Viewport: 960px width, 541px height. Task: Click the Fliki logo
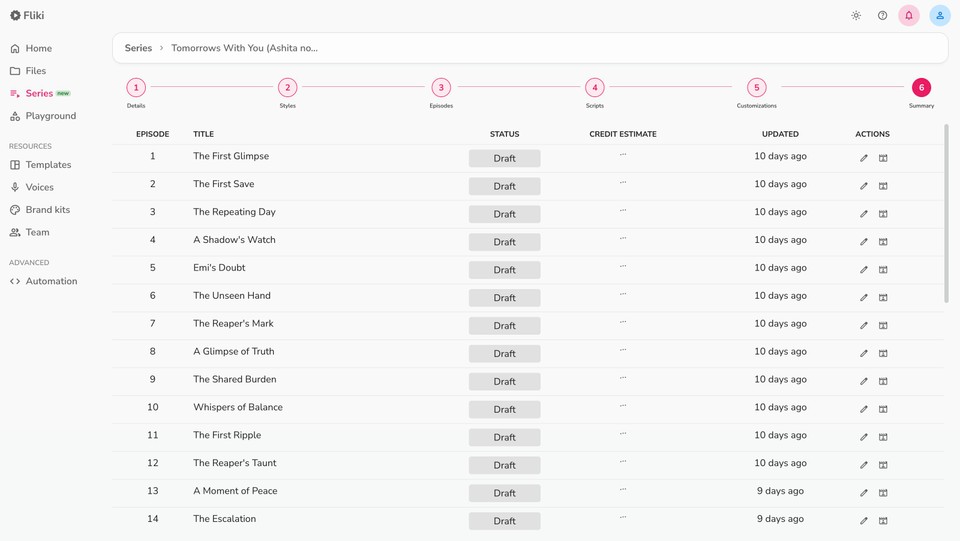[x=27, y=16]
